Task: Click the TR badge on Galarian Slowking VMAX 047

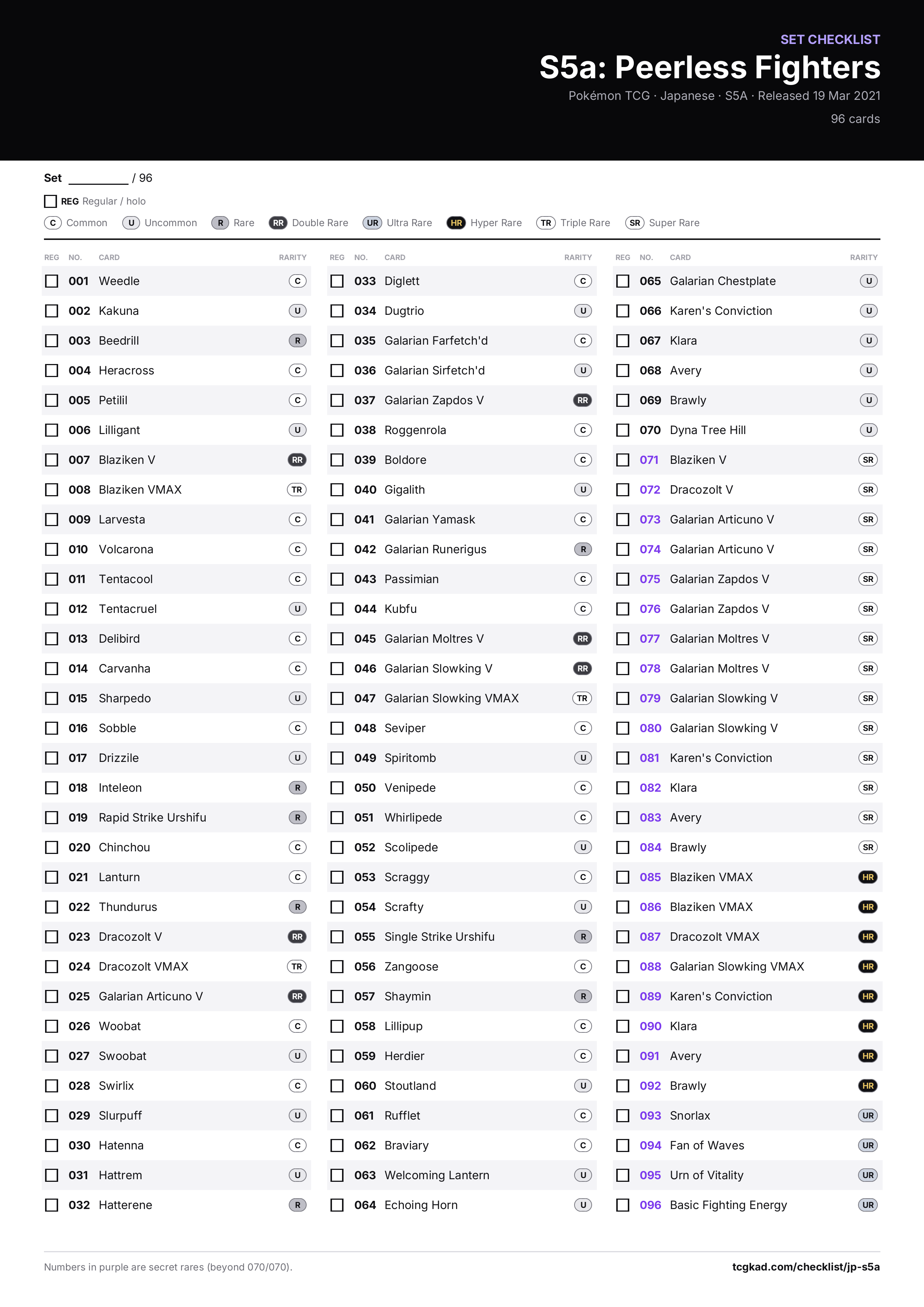Action: [x=582, y=698]
